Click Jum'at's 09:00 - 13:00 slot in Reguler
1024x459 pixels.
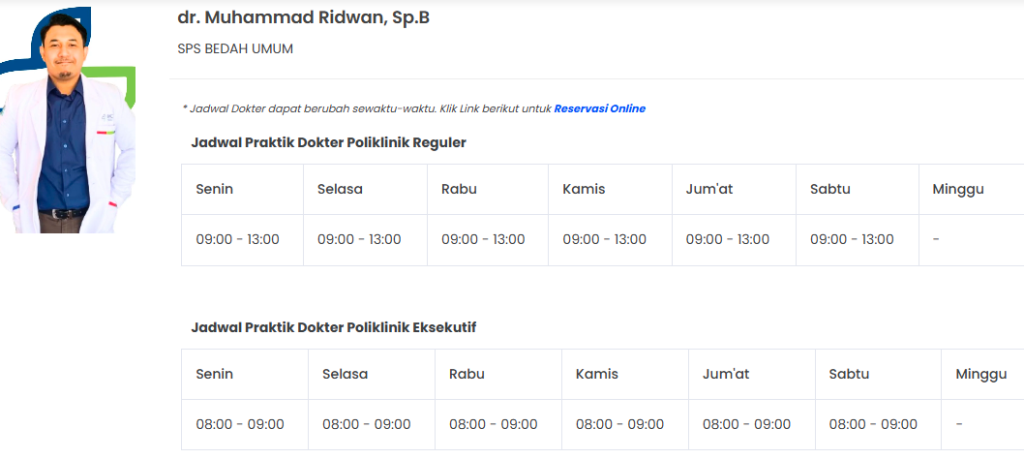tap(727, 240)
